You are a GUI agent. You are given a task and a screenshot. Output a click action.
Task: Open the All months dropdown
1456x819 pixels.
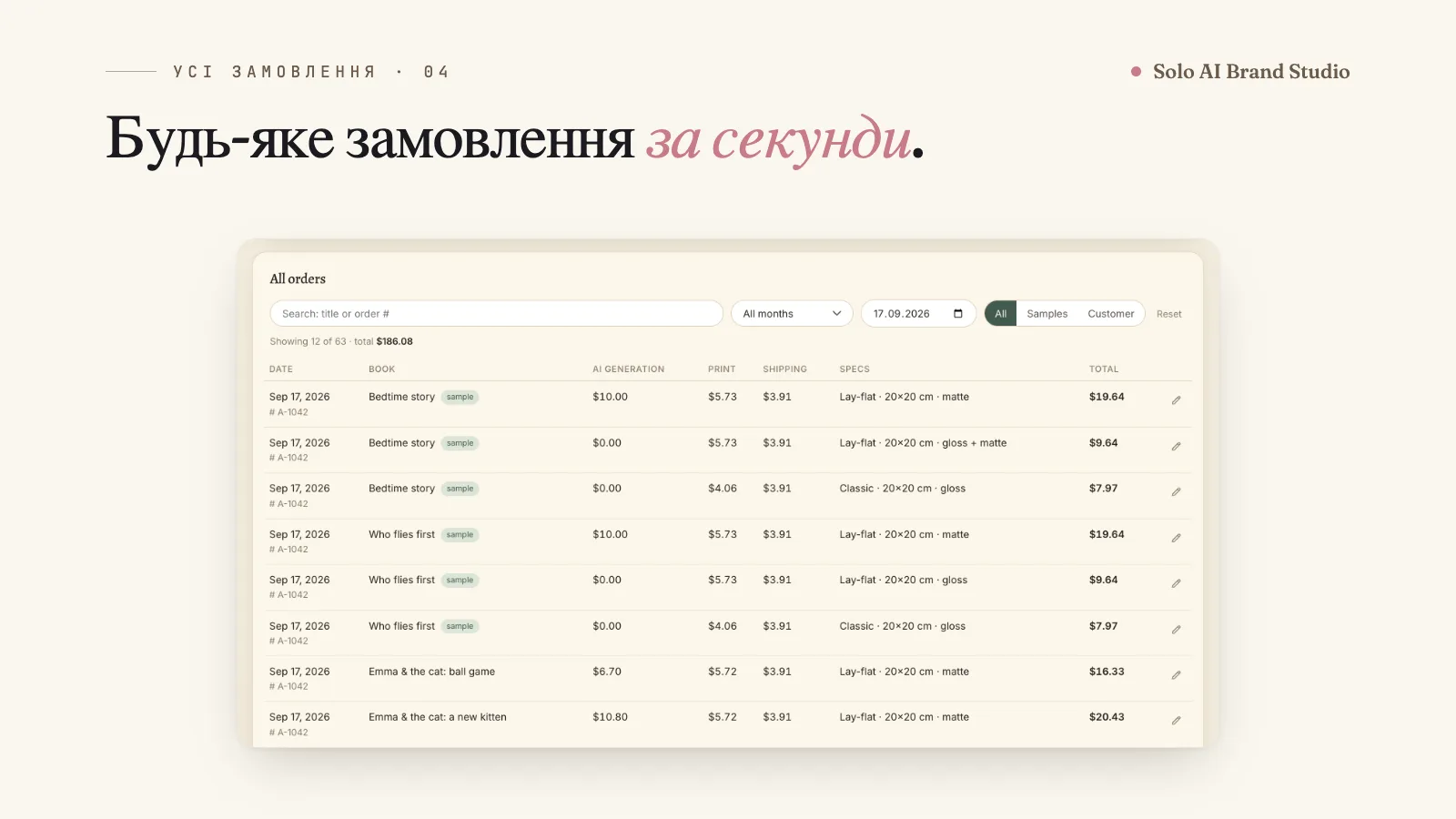click(792, 314)
